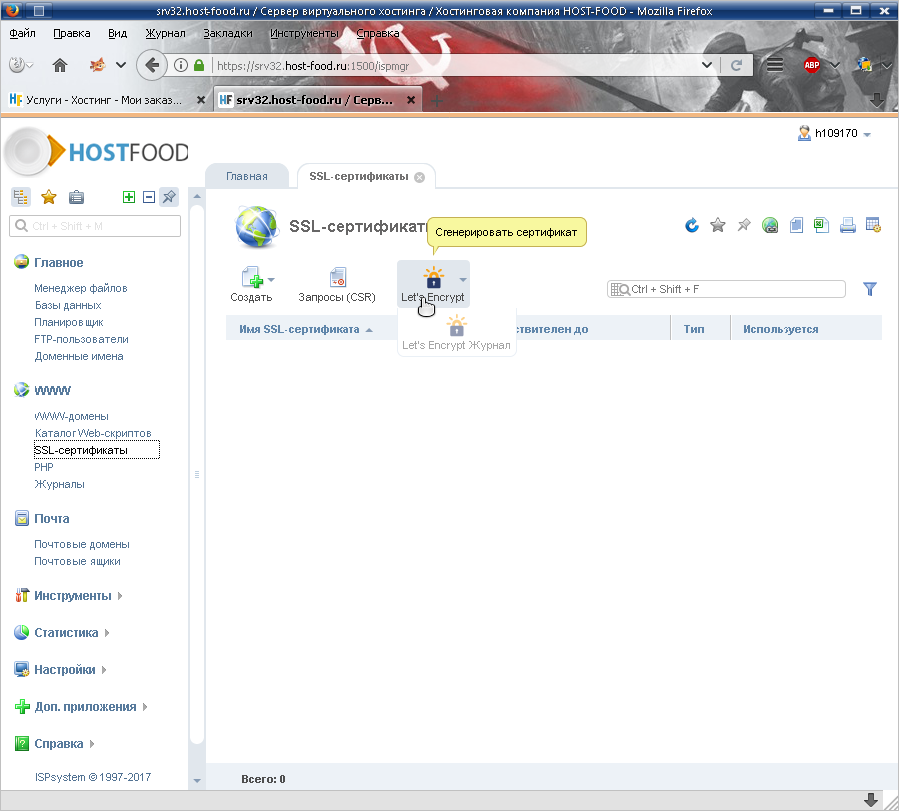Refresh the SSL certificates list
Viewport: 899px width, 811px height.
(x=691, y=225)
